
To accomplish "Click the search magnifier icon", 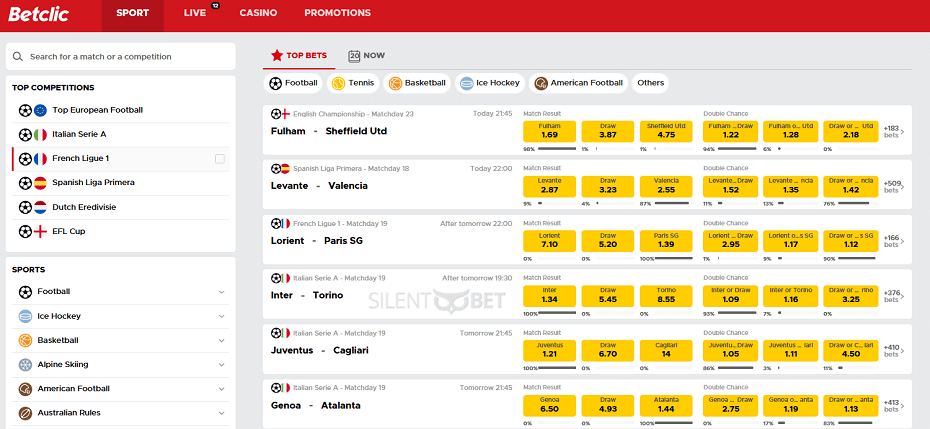I will click(18, 57).
